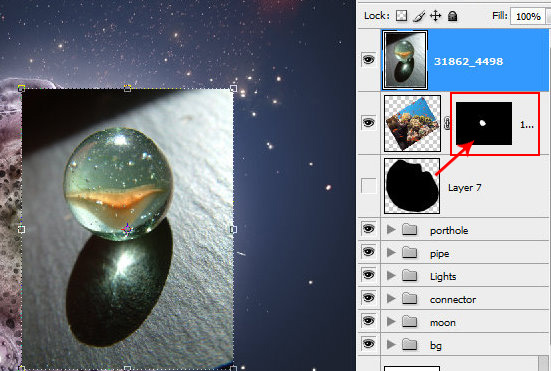
Task: Select the black layer mask thumbnail
Action: click(484, 123)
